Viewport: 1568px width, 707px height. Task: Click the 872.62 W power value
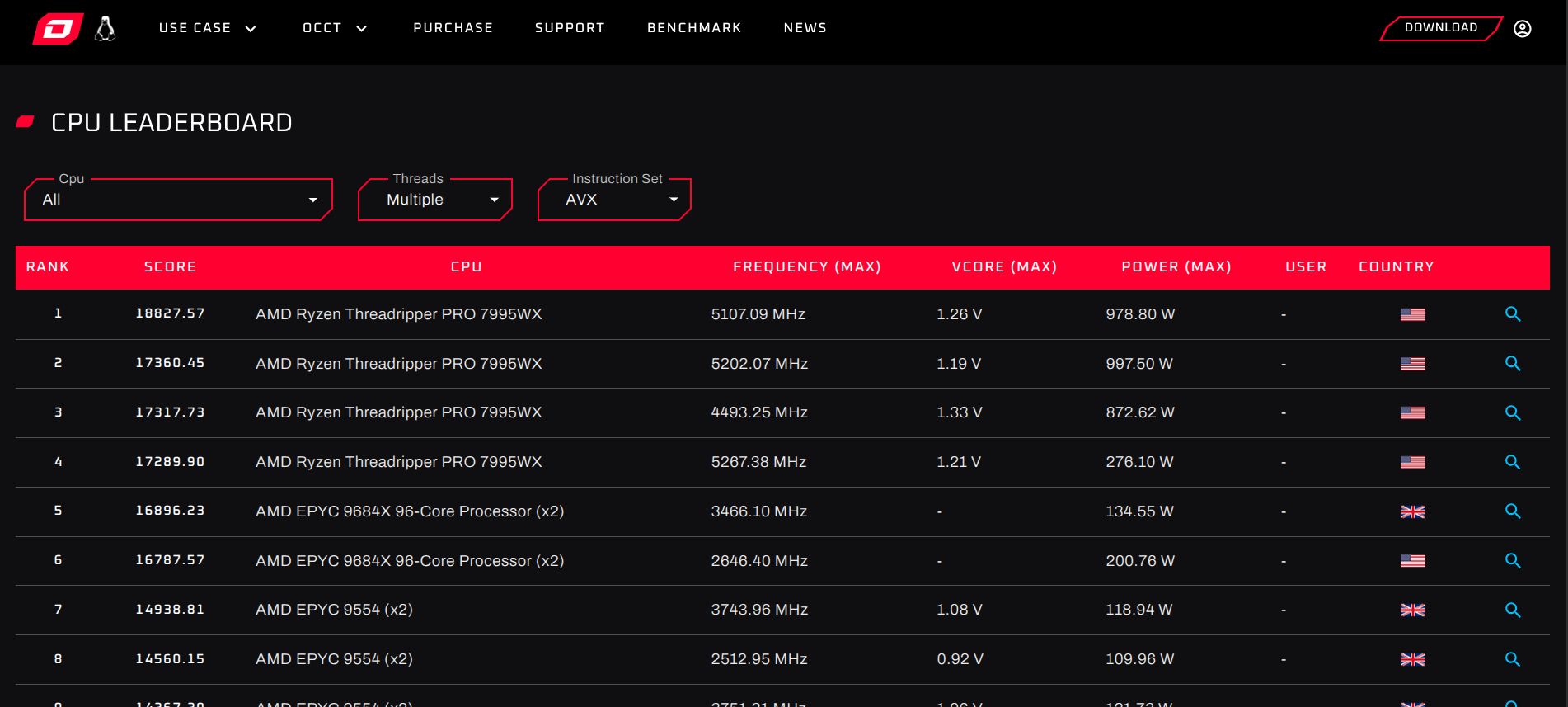pos(1140,412)
